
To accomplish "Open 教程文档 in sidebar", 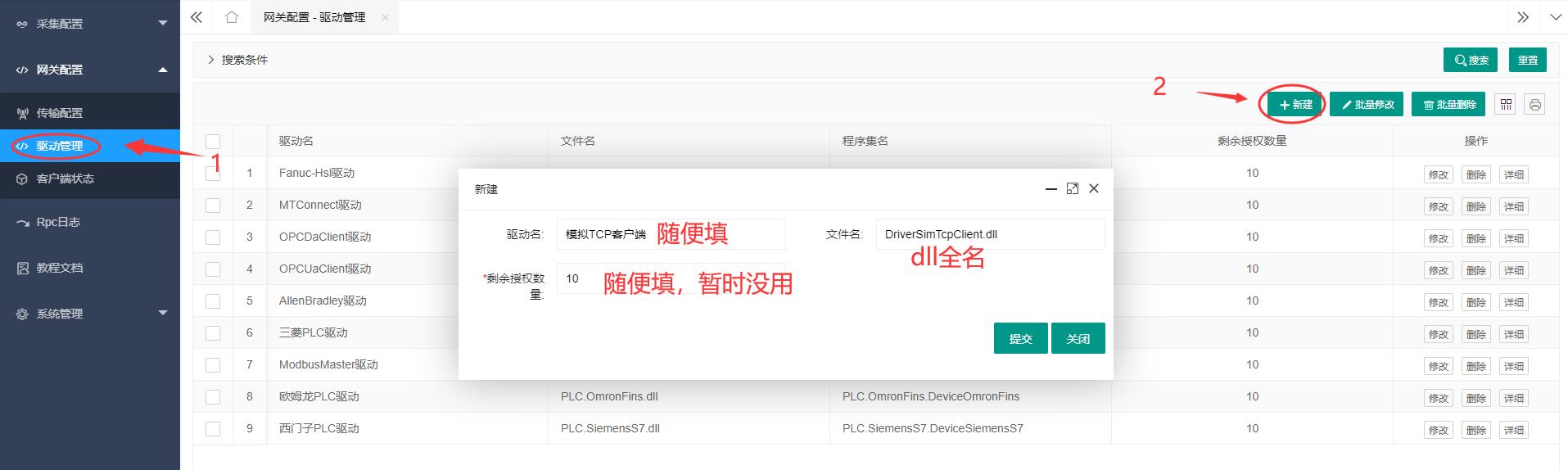I will point(90,268).
